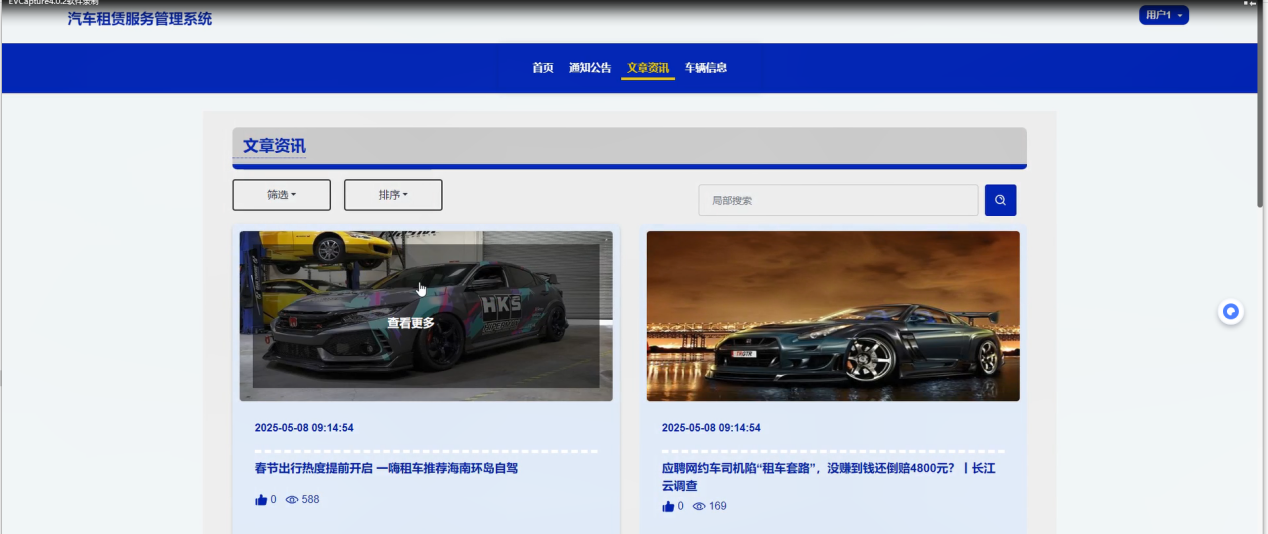Viewport: 1268px width, 534px height.
Task: Open the GT-R sports car thumbnail
Action: coord(833,316)
